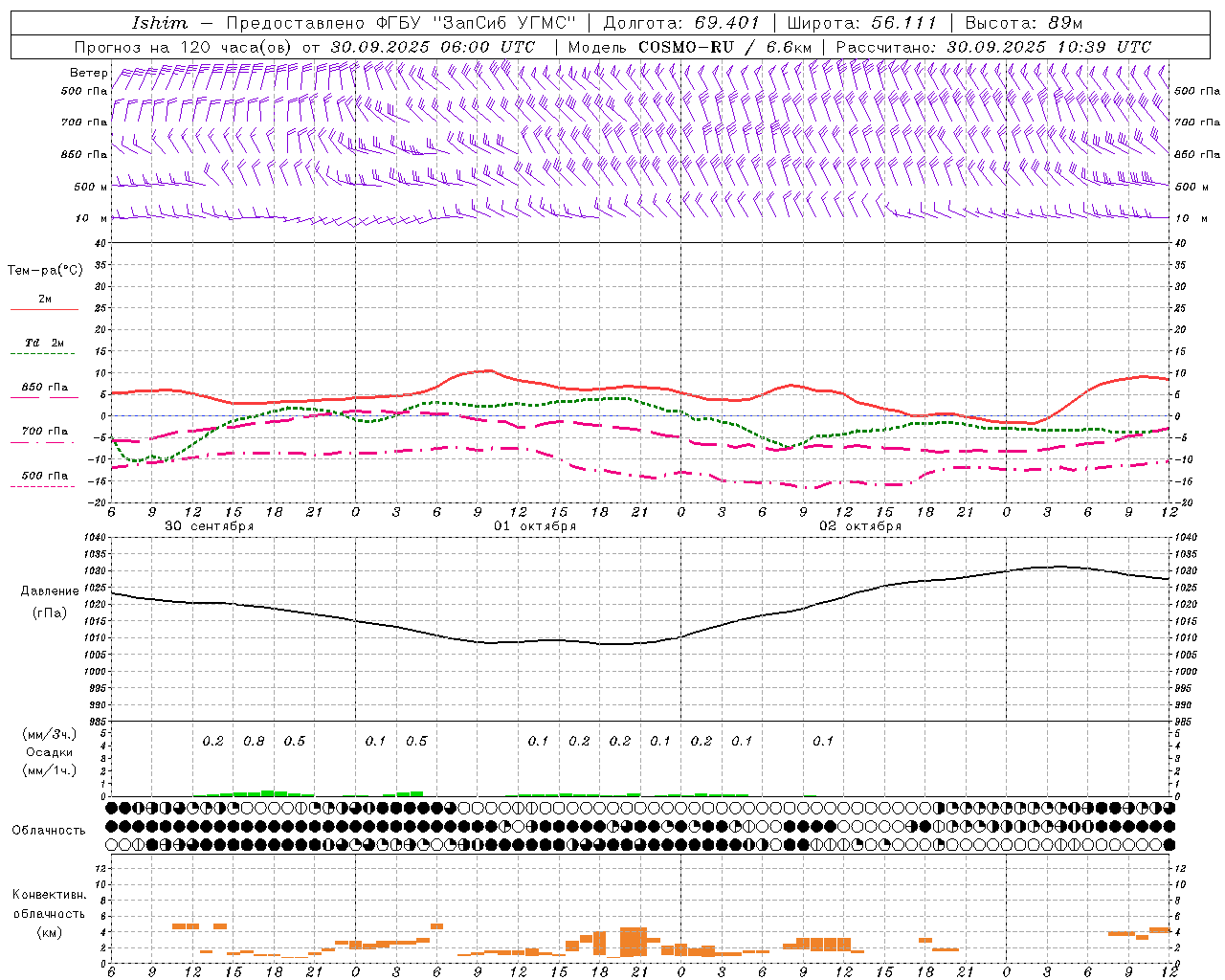Click the "Td 2м" dew point legend entry
Viewport: 1225px width, 980px height.
pyautogui.click(x=45, y=343)
